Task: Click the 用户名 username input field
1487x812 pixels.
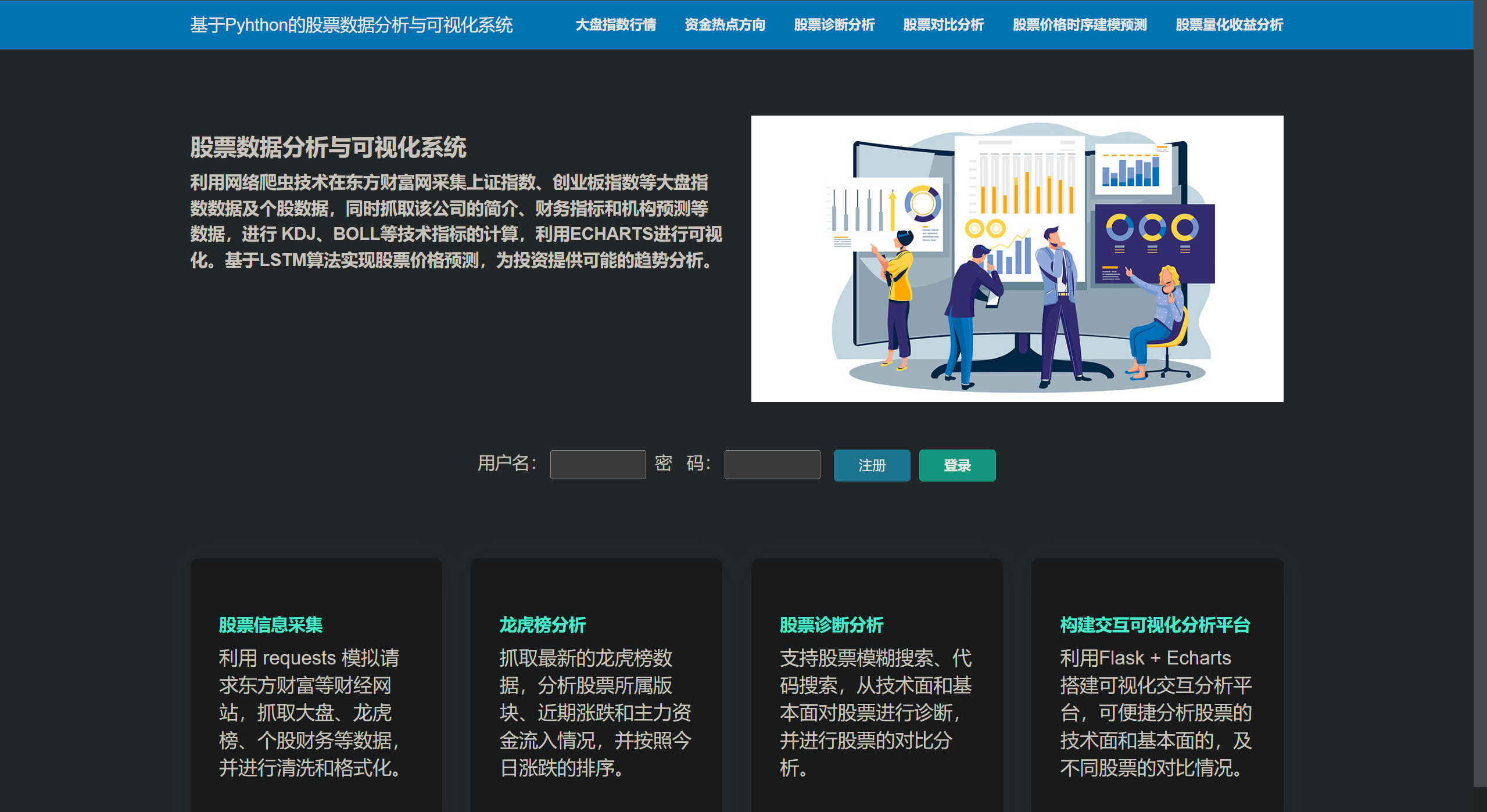Action: coord(597,465)
